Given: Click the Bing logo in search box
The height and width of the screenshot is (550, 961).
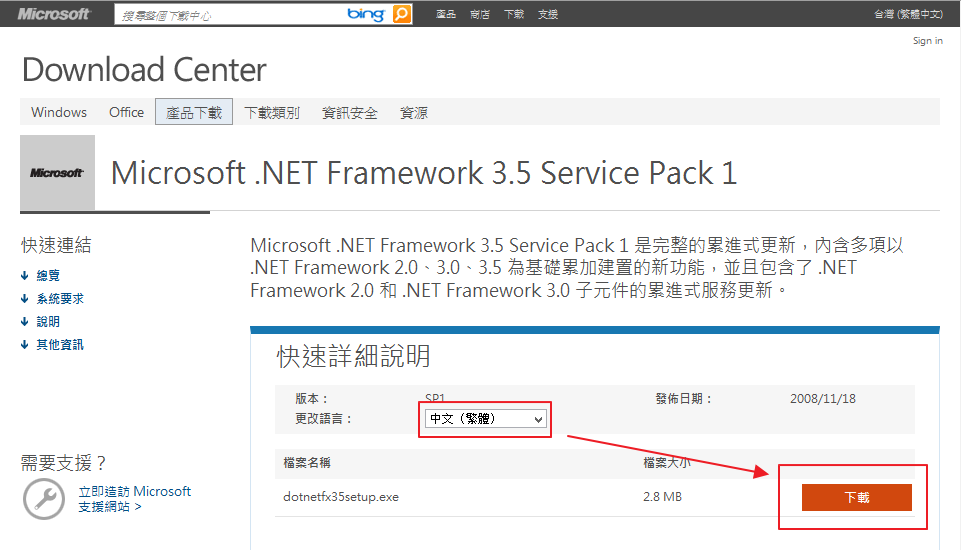Looking at the screenshot, I should click(x=366, y=14).
